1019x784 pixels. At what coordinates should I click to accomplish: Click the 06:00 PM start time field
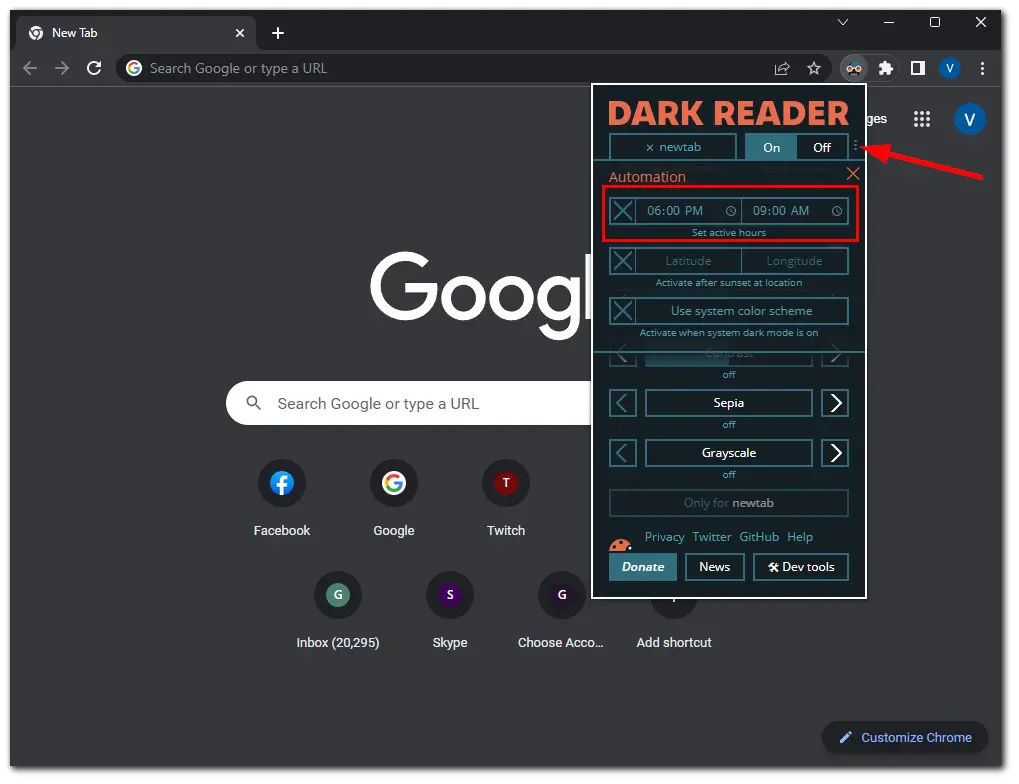click(x=688, y=211)
